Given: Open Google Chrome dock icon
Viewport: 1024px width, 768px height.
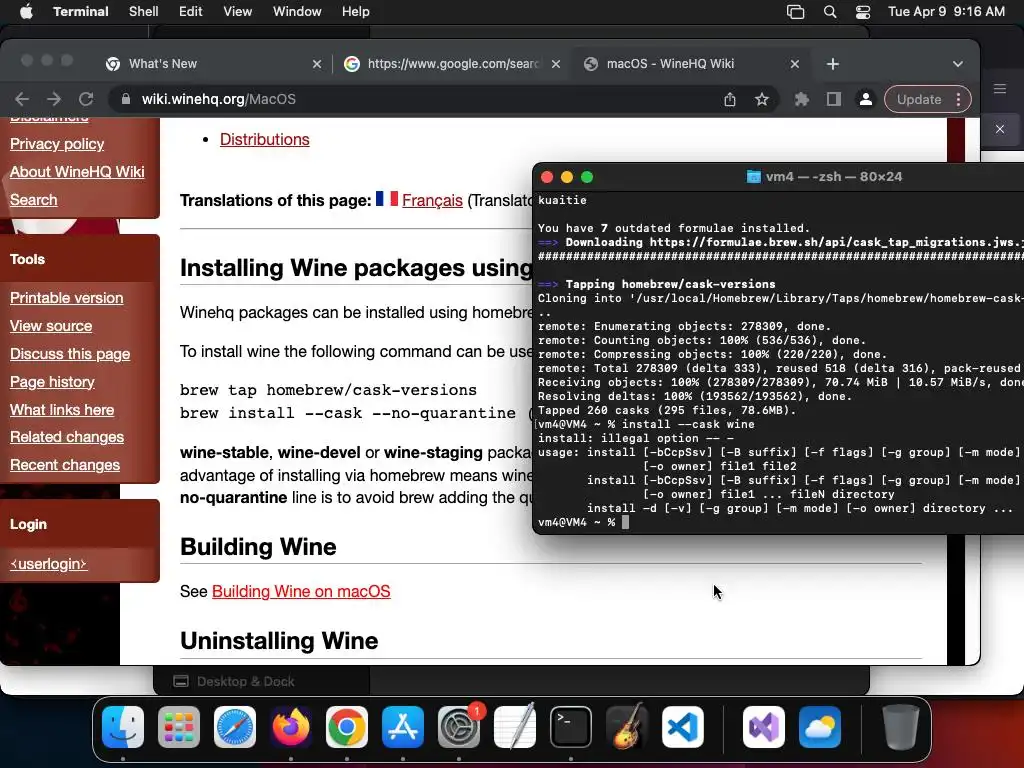Looking at the screenshot, I should [347, 727].
